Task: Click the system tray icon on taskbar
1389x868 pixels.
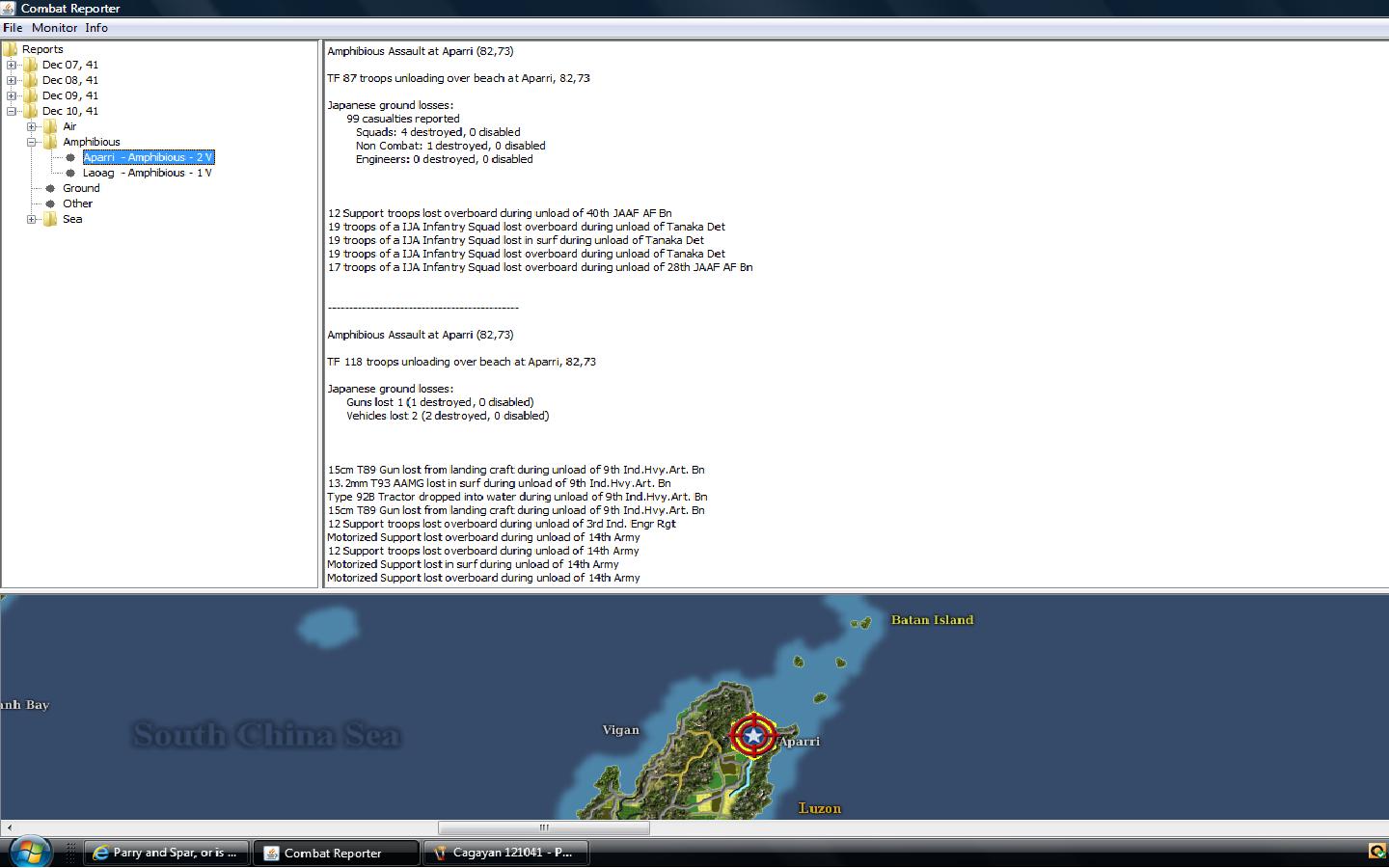Action: (x=1376, y=852)
